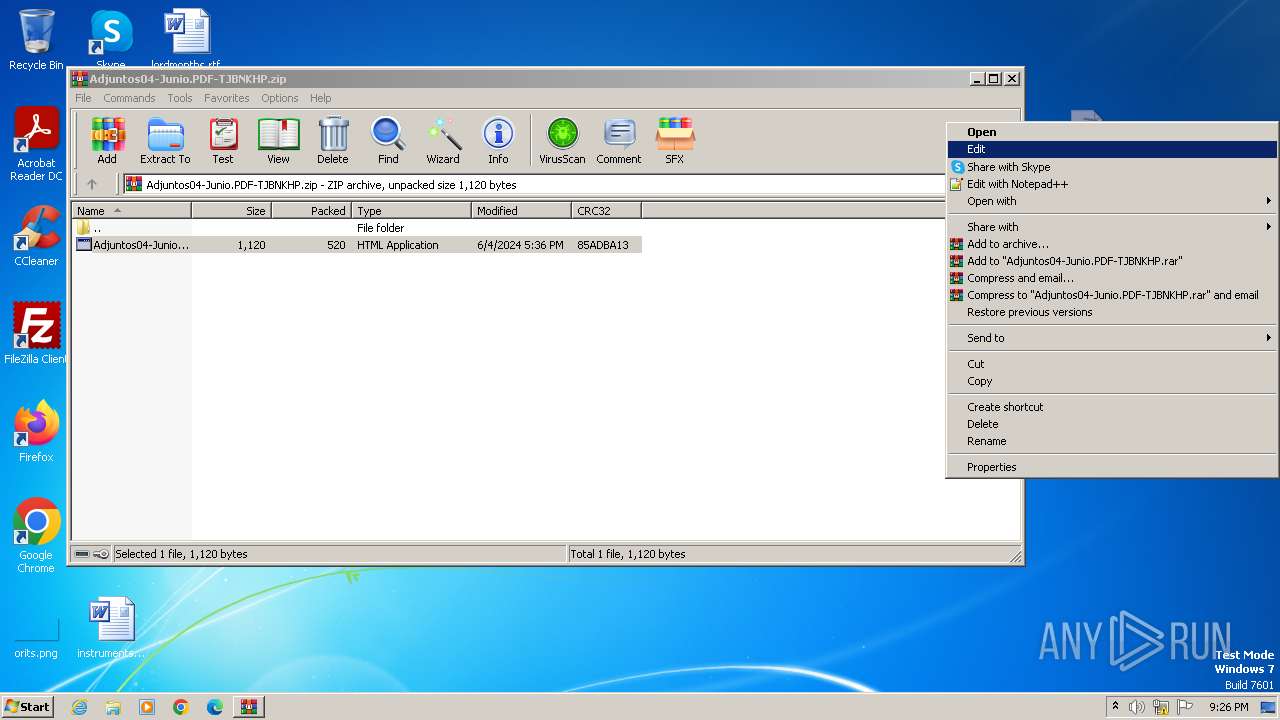
Task: Open Properties from context menu
Action: (x=1111, y=467)
